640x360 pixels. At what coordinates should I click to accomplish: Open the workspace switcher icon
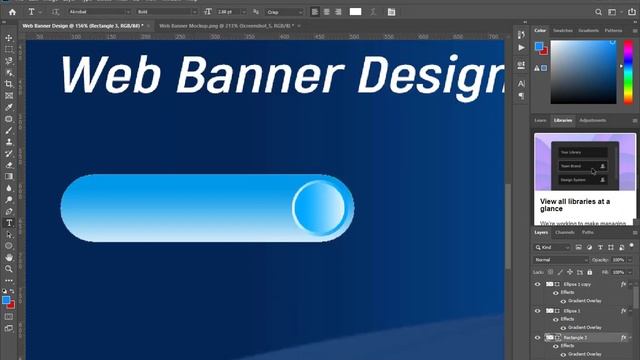pyautogui.click(x=613, y=12)
